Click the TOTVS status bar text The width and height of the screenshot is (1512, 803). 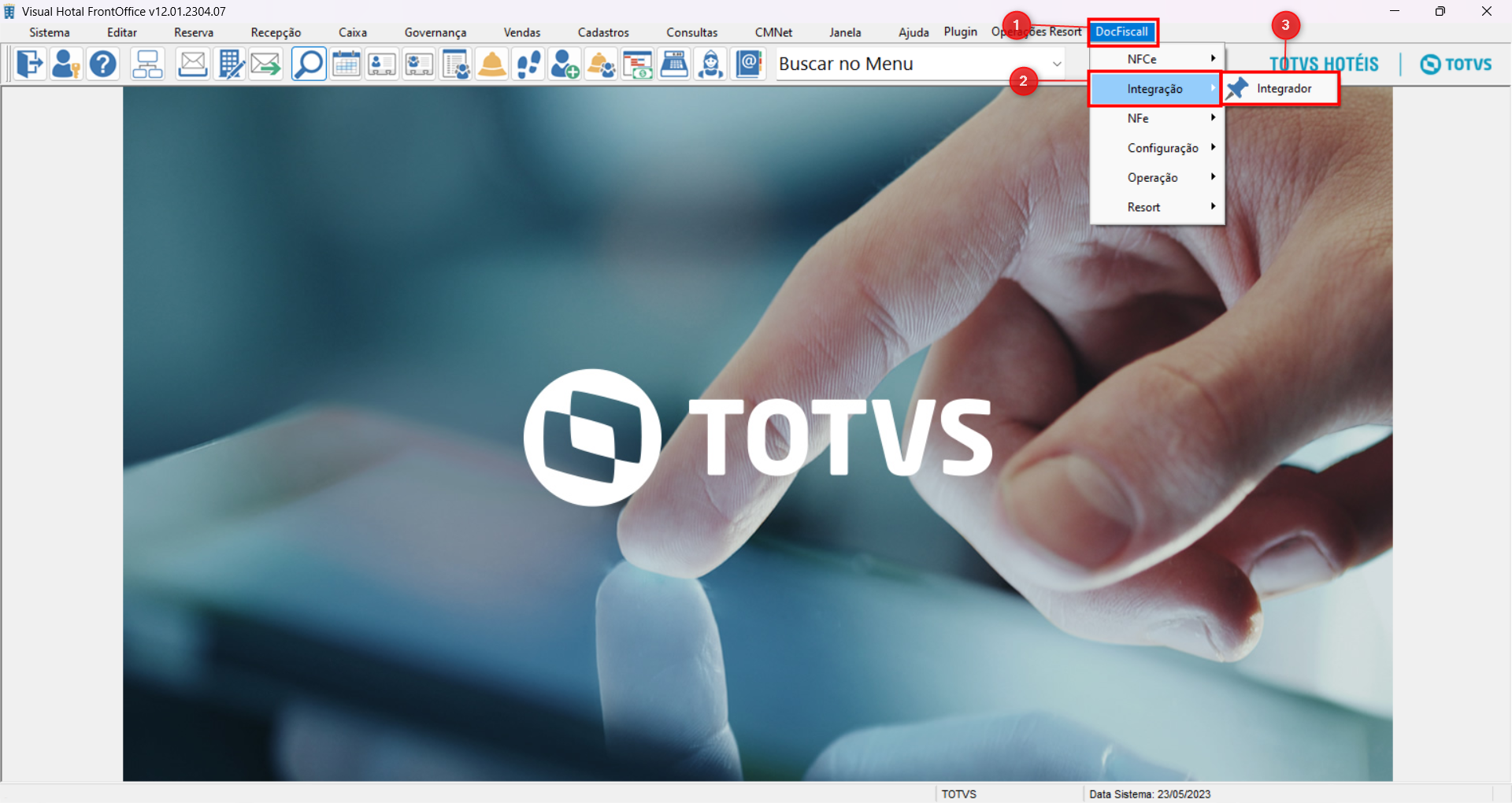coord(959,794)
